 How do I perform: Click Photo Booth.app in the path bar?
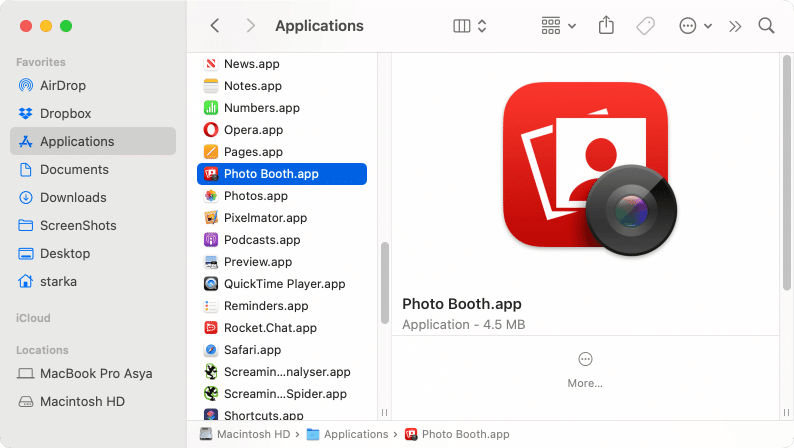coord(457,434)
